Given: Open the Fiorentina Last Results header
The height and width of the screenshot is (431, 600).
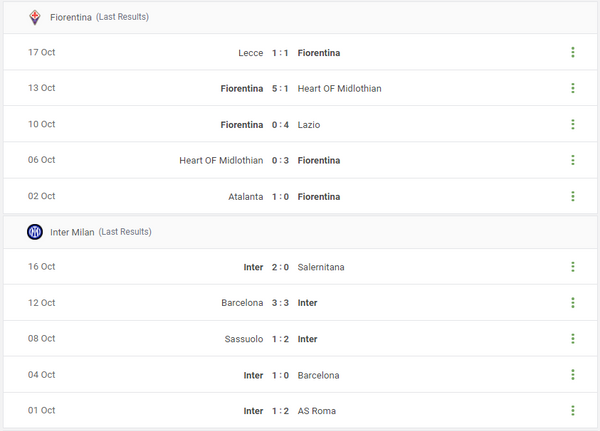Looking at the screenshot, I should 300,18.
